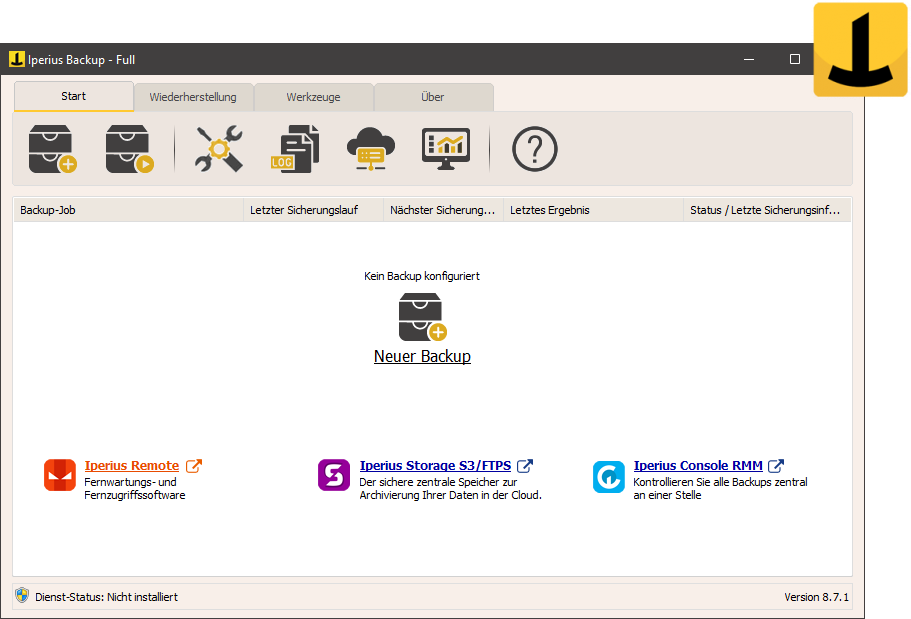
Task: Open help with the question mark icon
Action: coord(534,148)
